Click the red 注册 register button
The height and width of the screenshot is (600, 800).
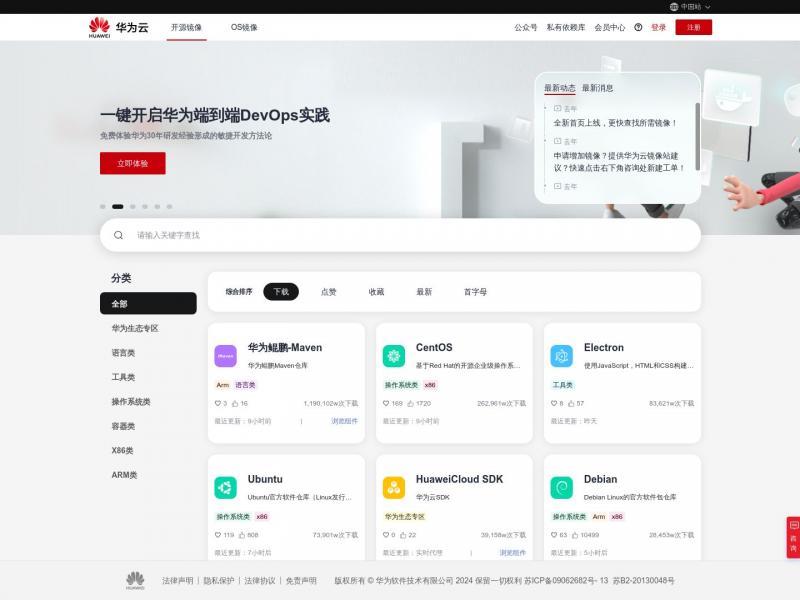coord(693,28)
